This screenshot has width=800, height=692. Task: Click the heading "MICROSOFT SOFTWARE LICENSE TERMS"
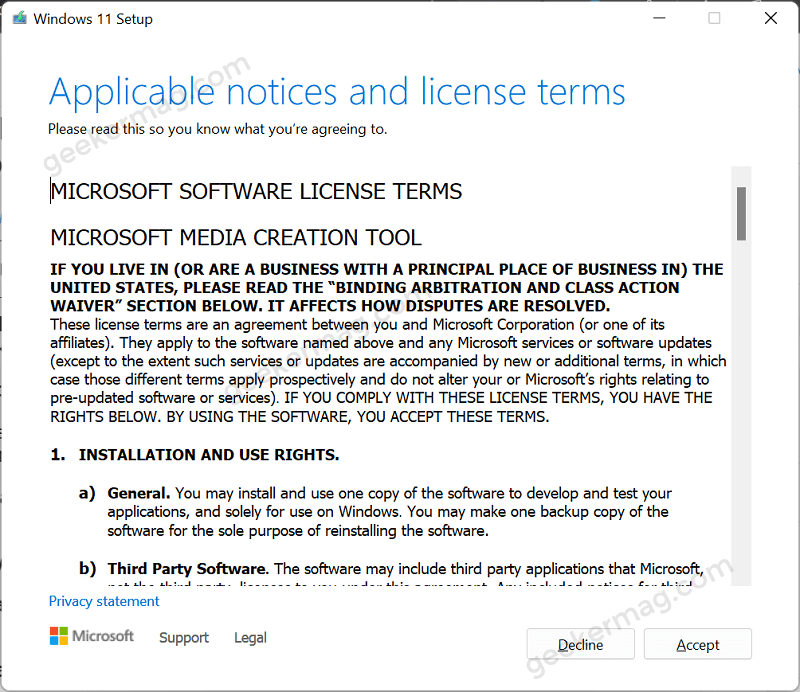(256, 191)
